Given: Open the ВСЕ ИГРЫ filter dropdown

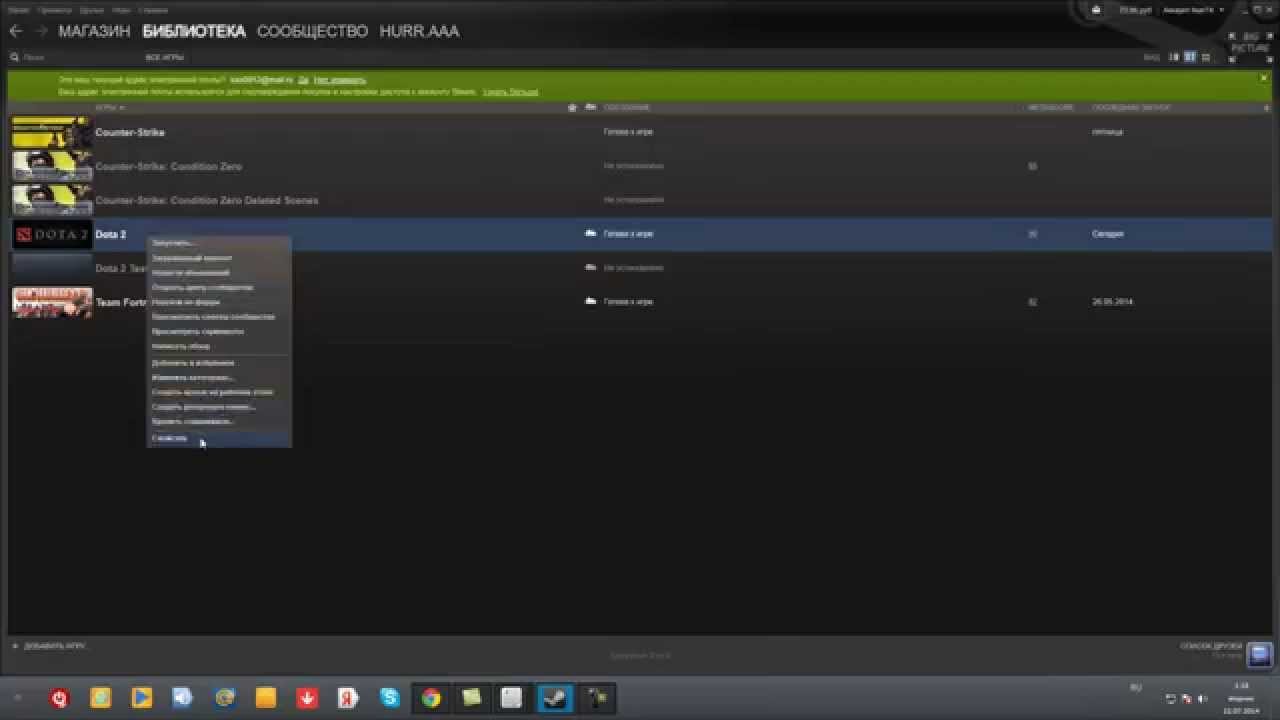Looking at the screenshot, I should coord(165,58).
